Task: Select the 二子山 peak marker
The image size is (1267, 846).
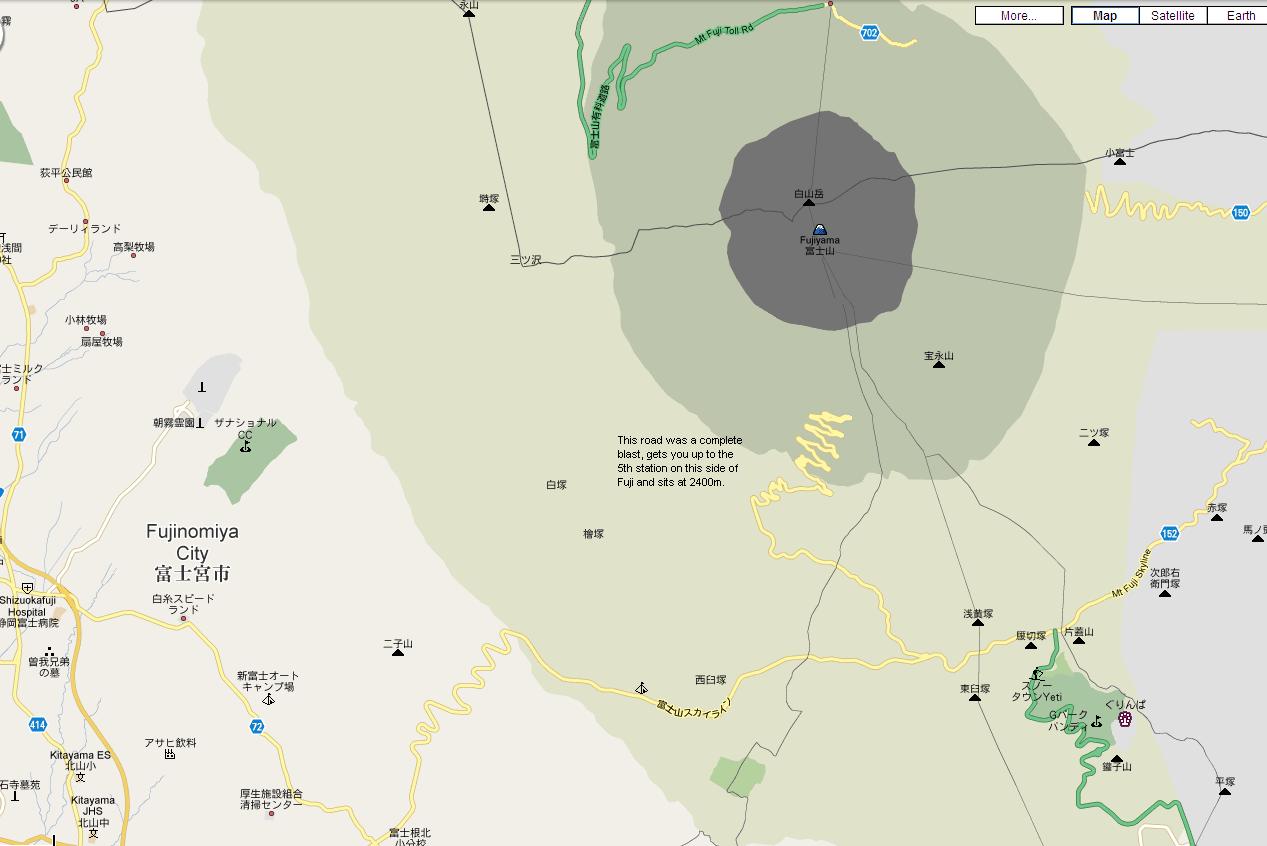Action: [x=398, y=653]
